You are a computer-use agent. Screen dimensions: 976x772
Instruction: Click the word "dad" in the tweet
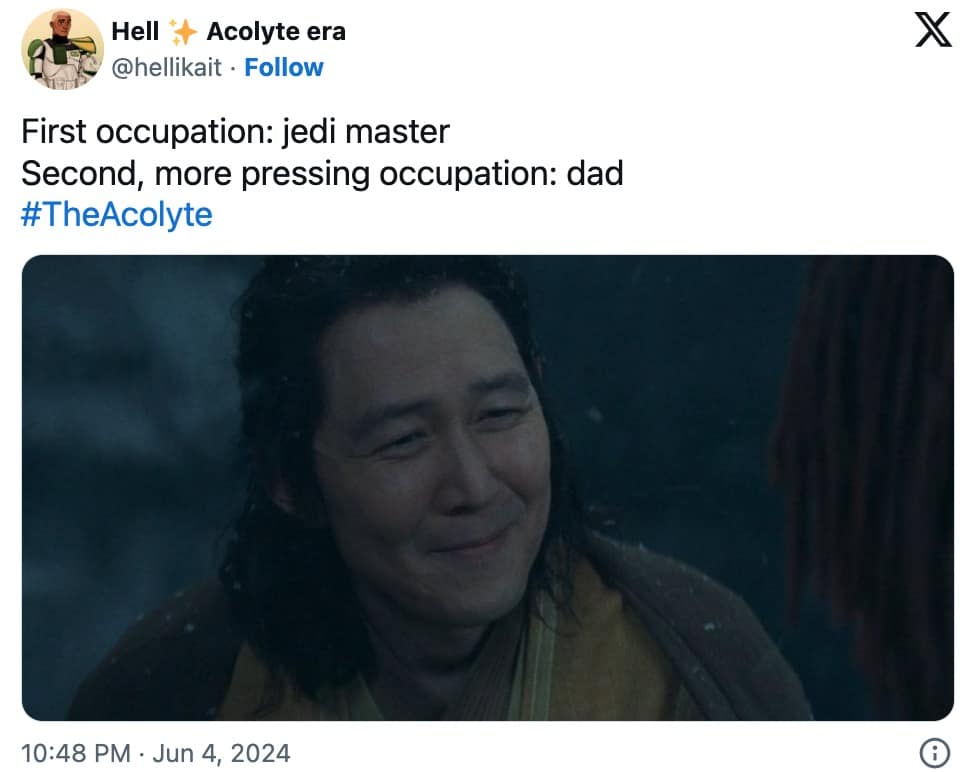click(x=594, y=173)
